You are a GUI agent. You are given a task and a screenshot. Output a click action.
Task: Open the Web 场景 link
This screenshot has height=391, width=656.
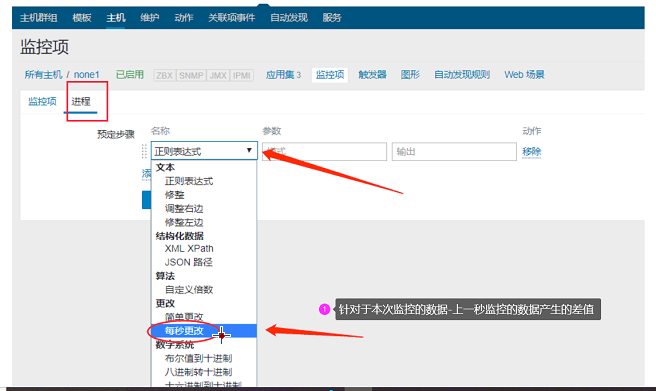(524, 75)
